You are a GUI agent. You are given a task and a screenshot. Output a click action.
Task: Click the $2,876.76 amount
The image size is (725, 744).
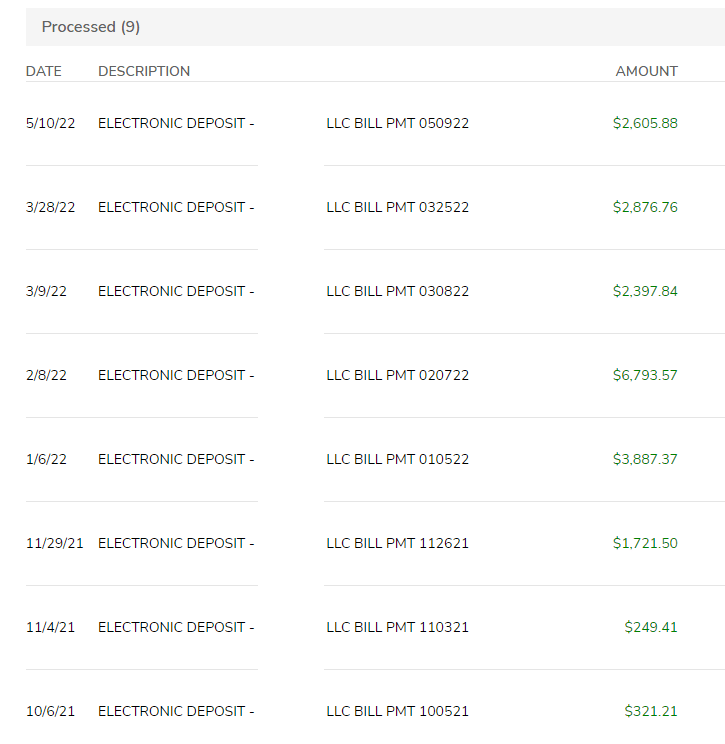pyautogui.click(x=645, y=207)
